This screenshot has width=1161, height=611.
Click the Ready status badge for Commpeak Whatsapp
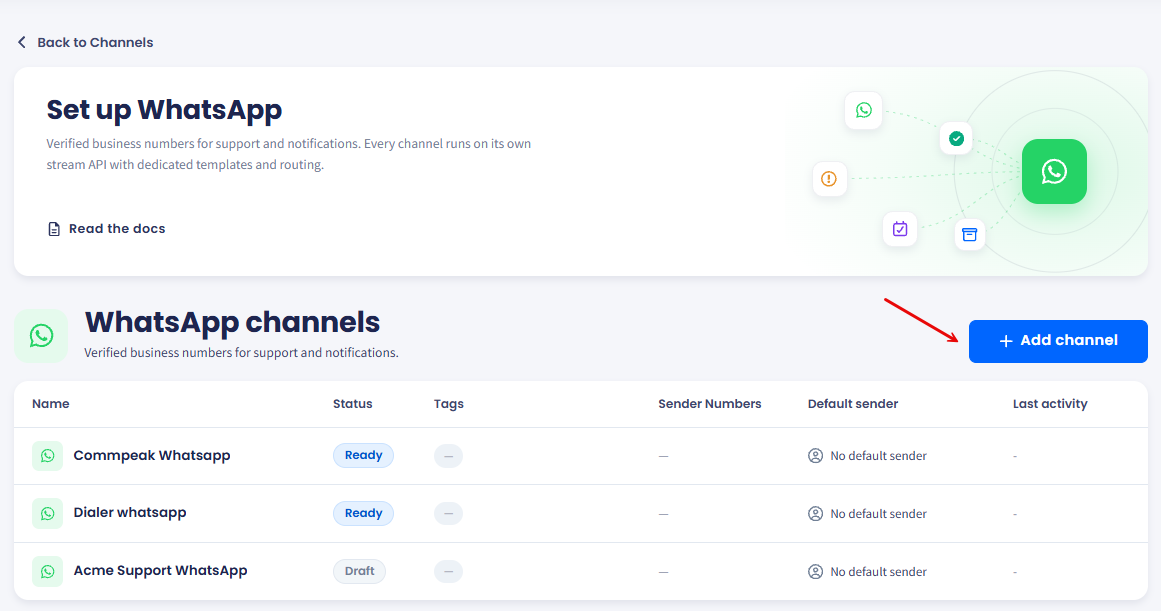click(364, 455)
